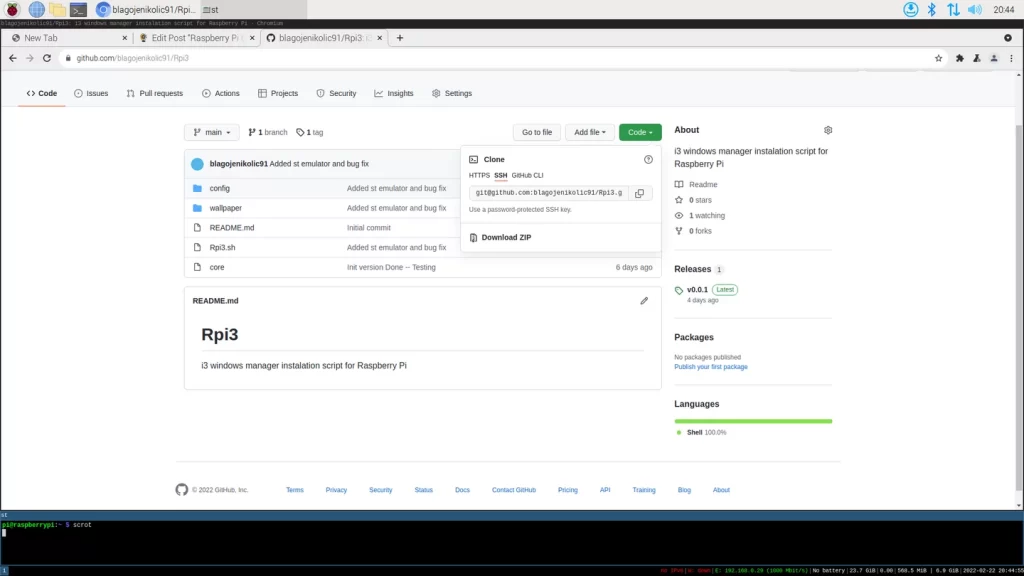Open the Terms footer link

295,490
